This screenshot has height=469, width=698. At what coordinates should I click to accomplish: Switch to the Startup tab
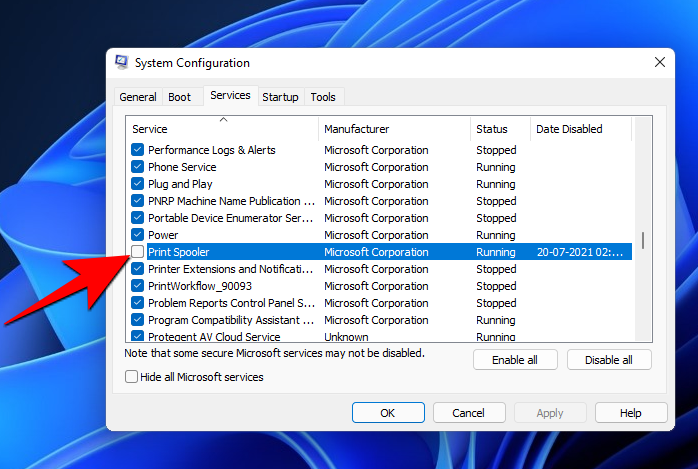pos(280,97)
